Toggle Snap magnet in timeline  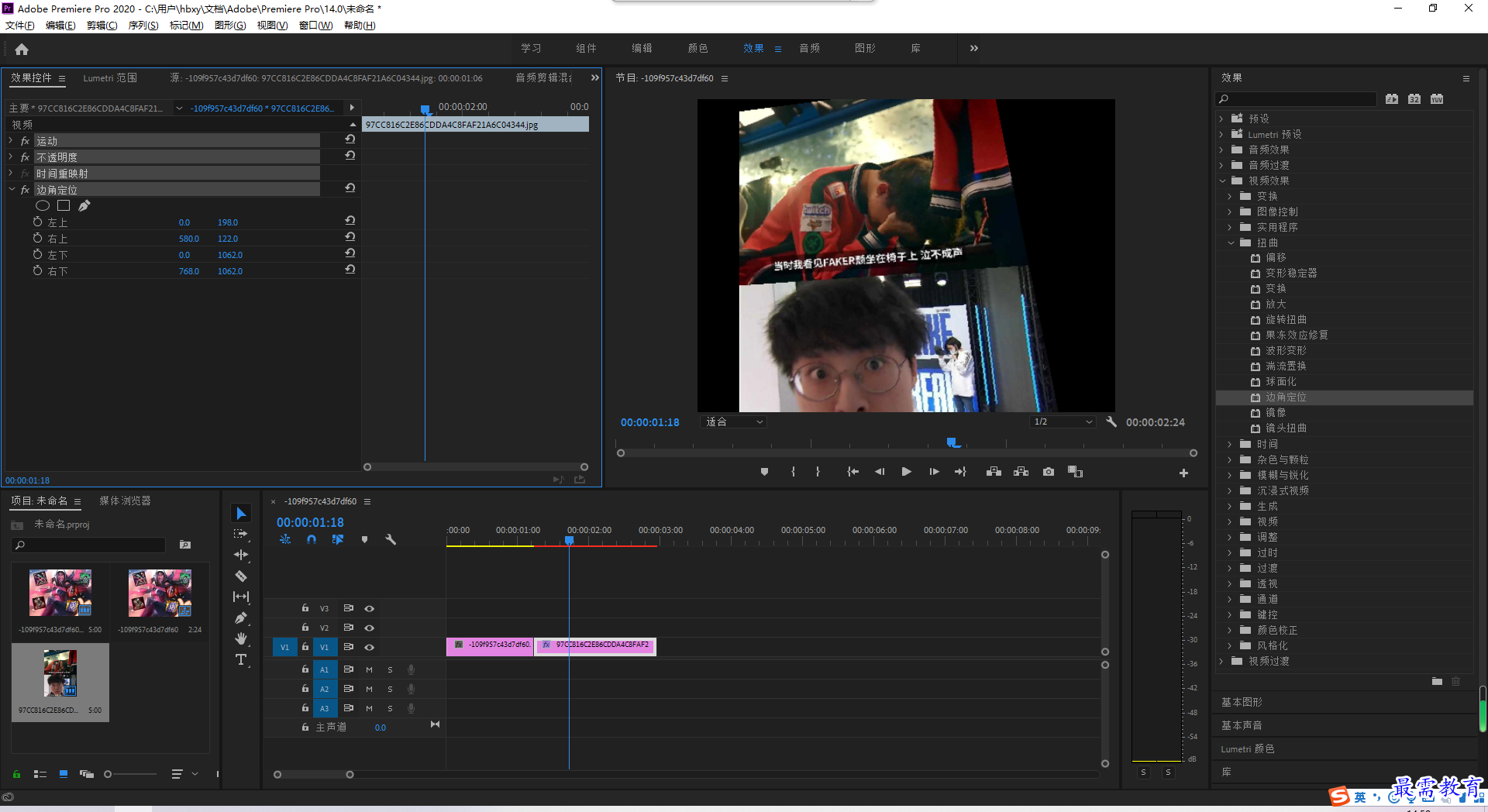coord(312,539)
